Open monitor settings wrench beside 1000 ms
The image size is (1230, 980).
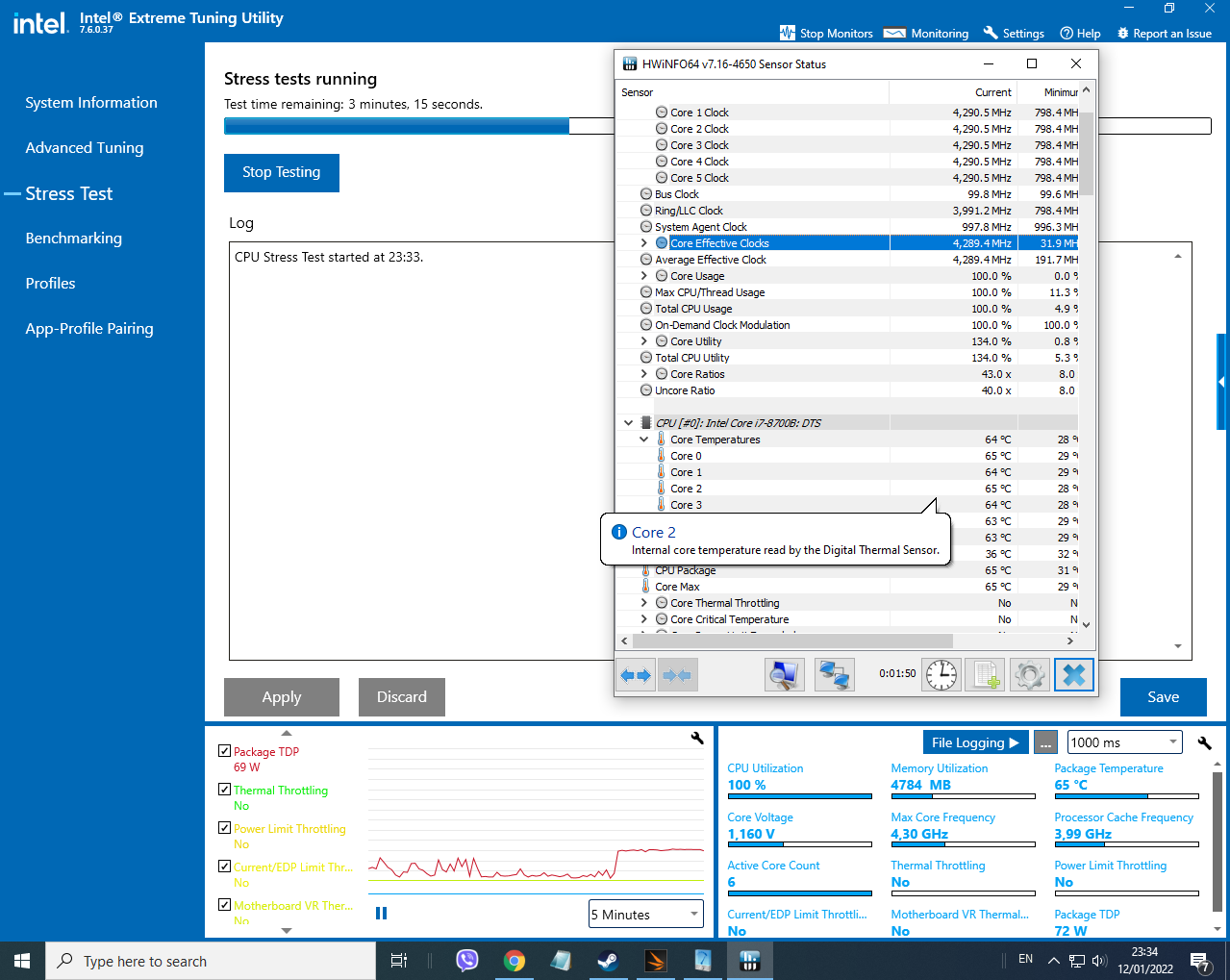[1204, 742]
